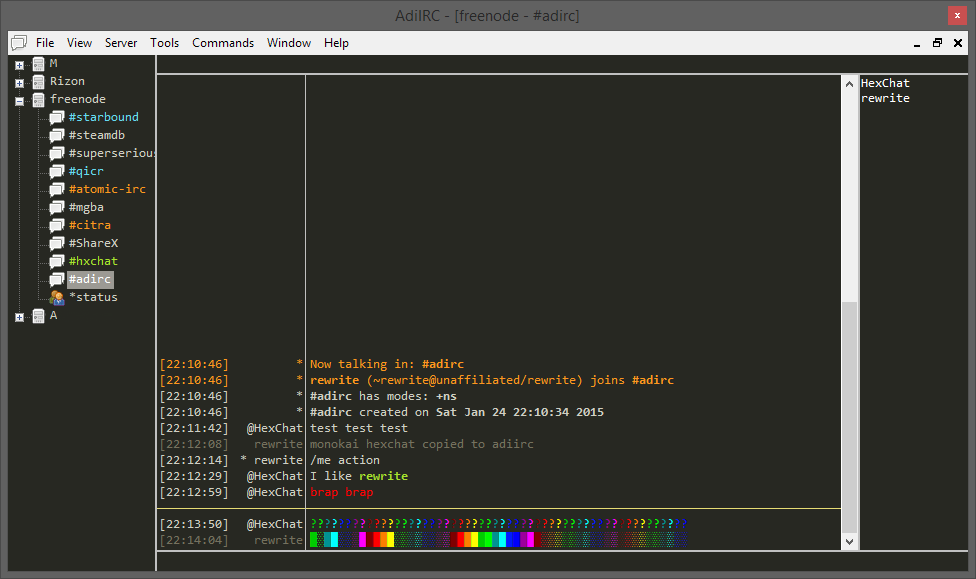Select HexChat in the nick list
Image resolution: width=976 pixels, height=579 pixels.
885,83
